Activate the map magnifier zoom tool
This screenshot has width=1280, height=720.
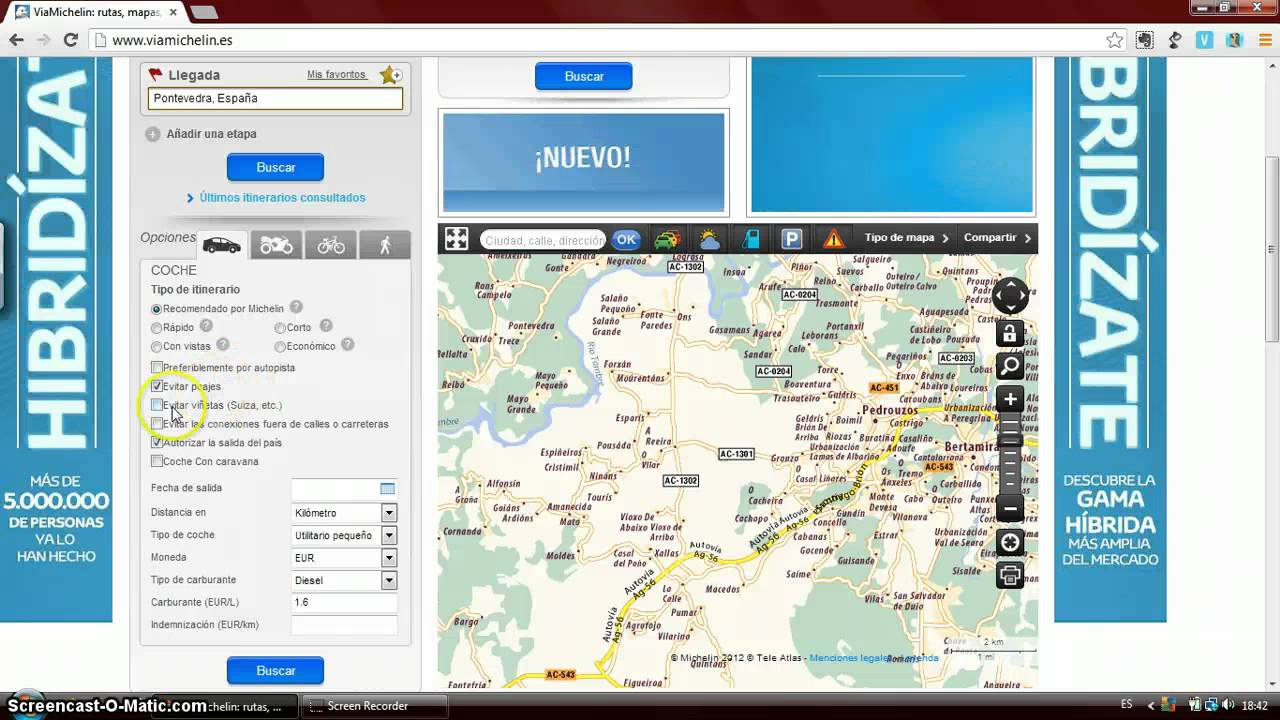[x=1010, y=366]
